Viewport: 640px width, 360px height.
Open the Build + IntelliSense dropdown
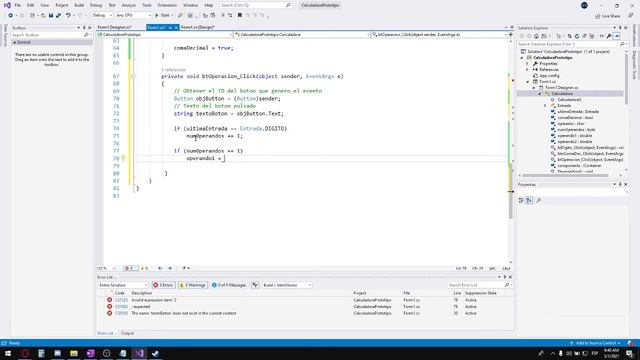tap(287, 285)
